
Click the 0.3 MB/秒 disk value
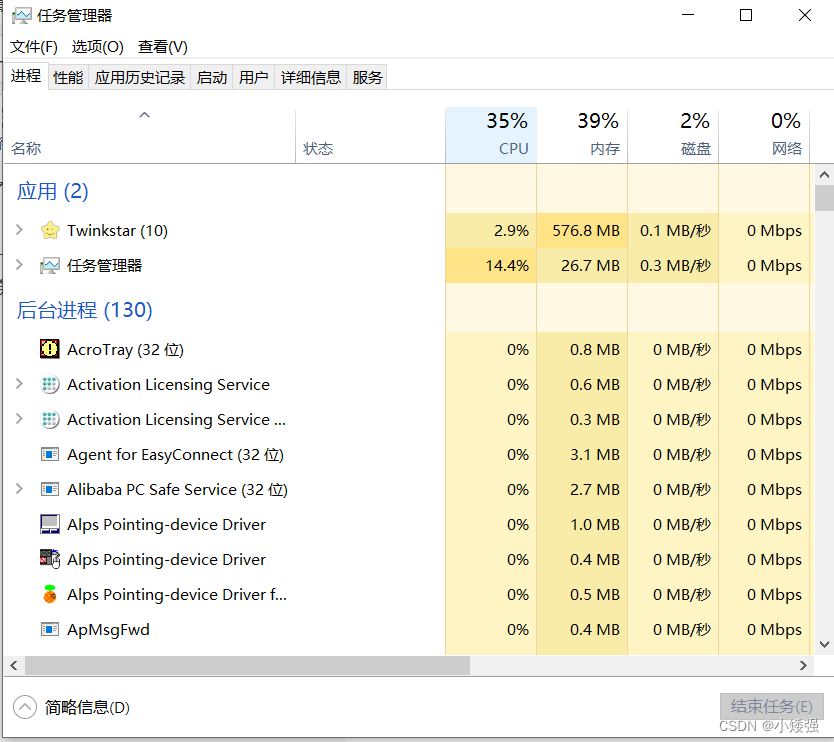click(x=675, y=265)
